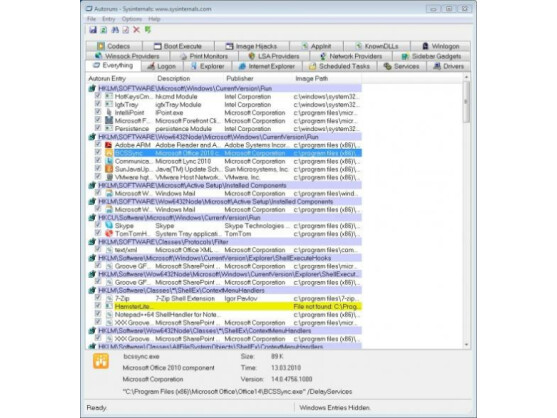Click the Adobe ARM entry icon
This screenshot has width=557, height=418.
[109, 145]
